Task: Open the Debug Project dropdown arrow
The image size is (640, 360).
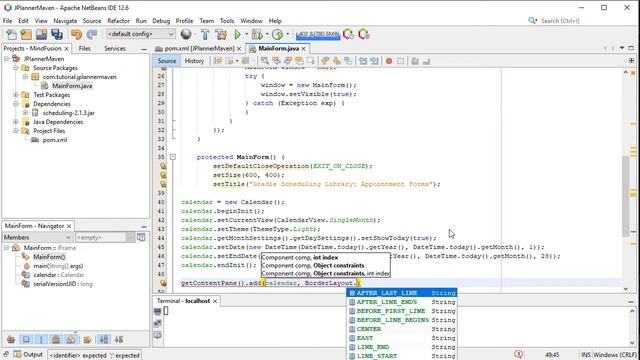Action: [x=267, y=34]
